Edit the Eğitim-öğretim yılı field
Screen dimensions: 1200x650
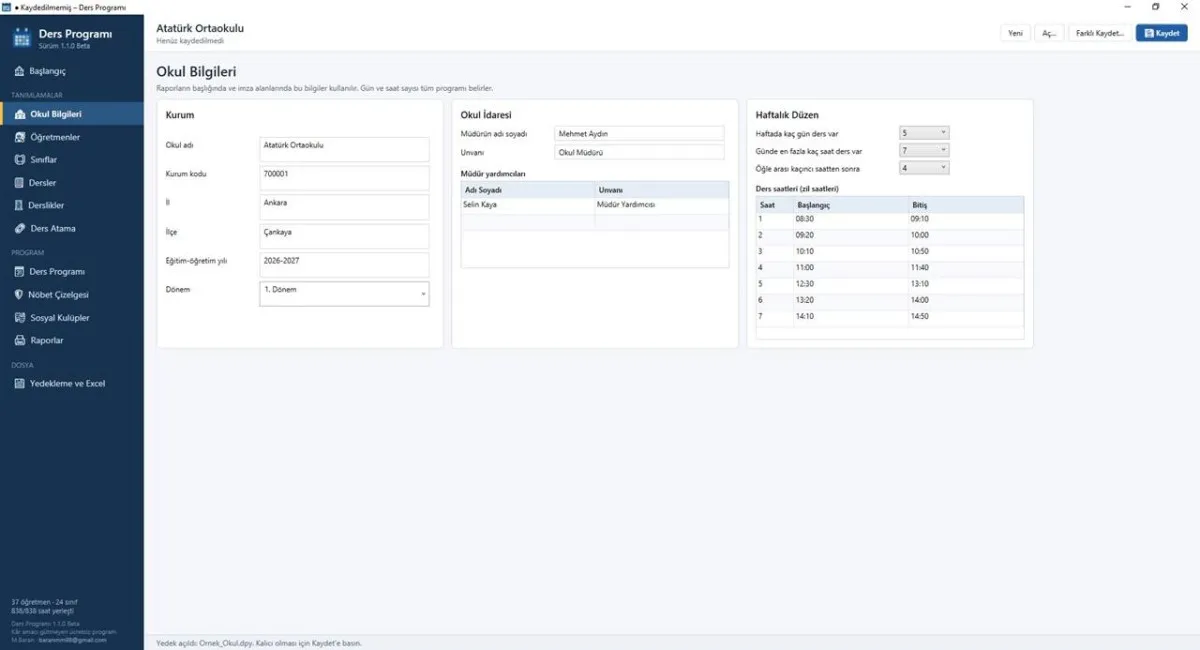[x=344, y=265]
